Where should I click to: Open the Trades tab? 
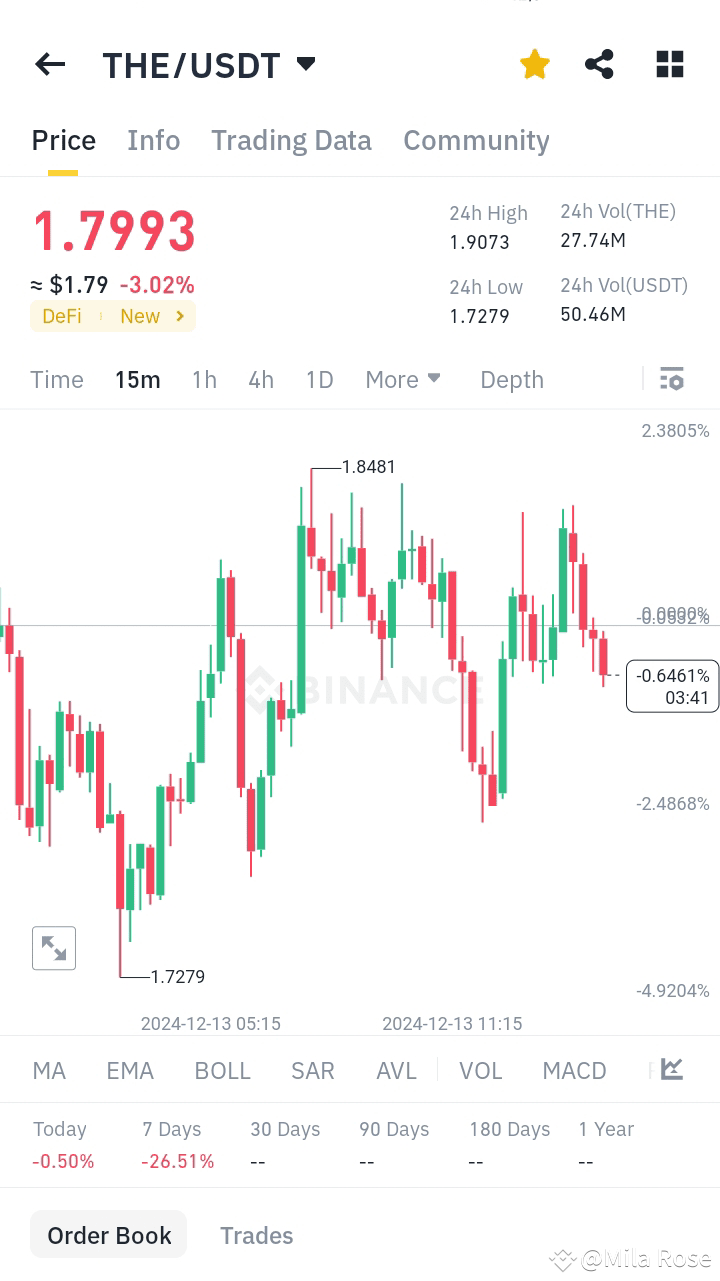click(257, 1235)
